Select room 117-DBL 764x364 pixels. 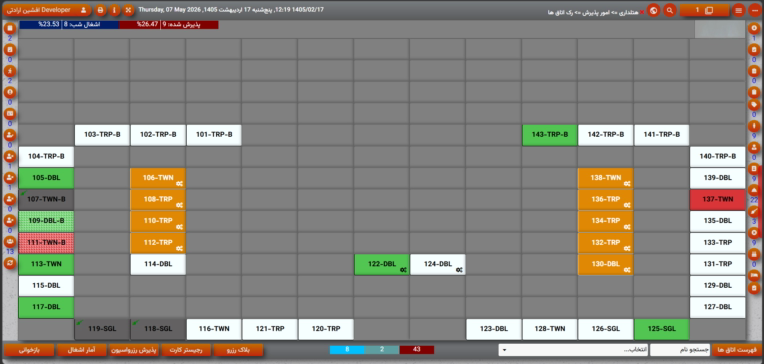(x=46, y=307)
